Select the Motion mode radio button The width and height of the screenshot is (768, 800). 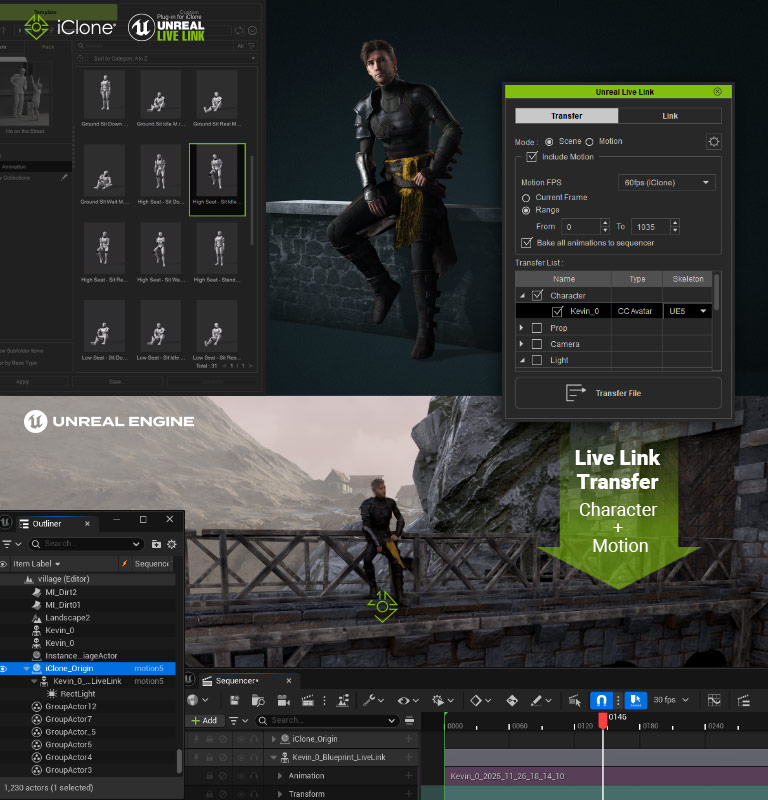pyautogui.click(x=589, y=142)
